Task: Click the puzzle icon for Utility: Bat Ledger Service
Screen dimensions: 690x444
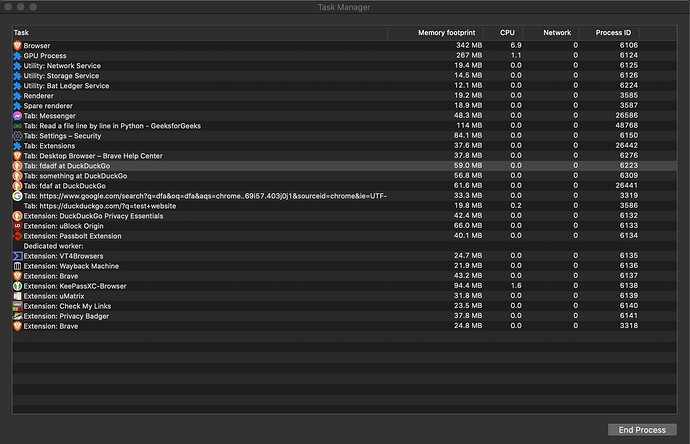Action: pyautogui.click(x=17, y=86)
